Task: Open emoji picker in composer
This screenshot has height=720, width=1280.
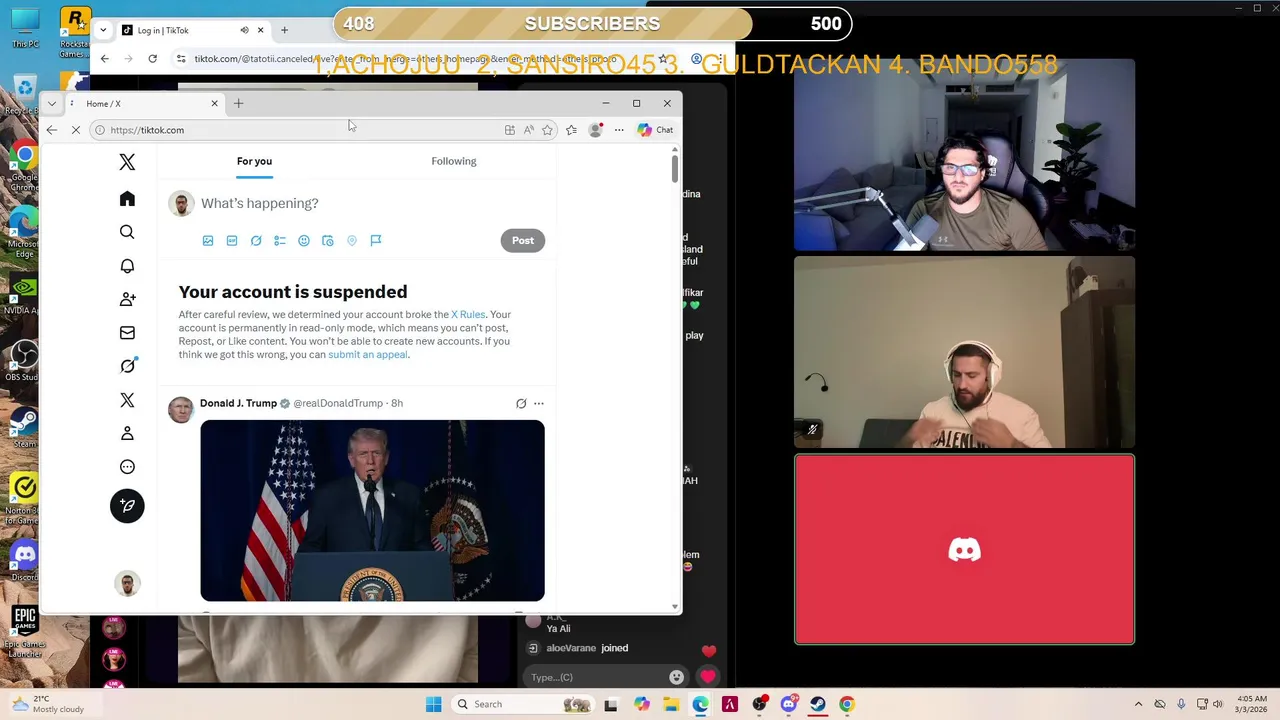Action: coord(304,241)
